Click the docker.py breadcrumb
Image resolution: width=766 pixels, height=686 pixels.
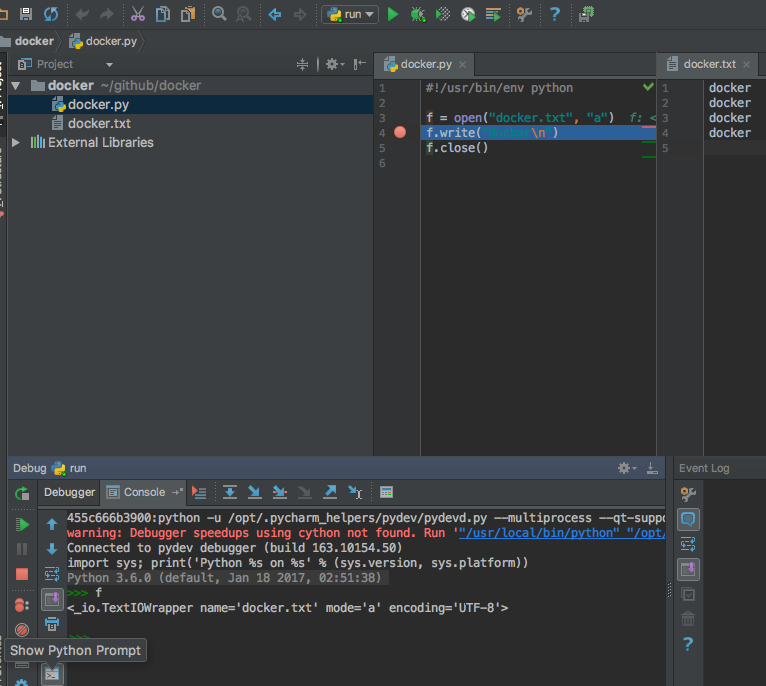(x=103, y=41)
